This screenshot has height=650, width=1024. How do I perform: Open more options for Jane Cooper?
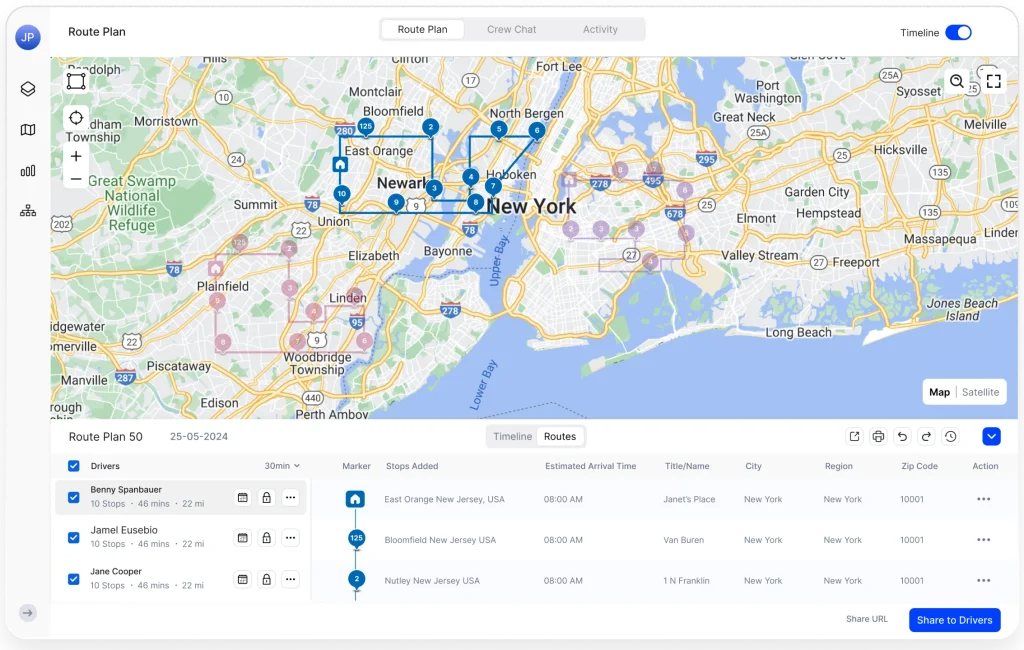(291, 579)
